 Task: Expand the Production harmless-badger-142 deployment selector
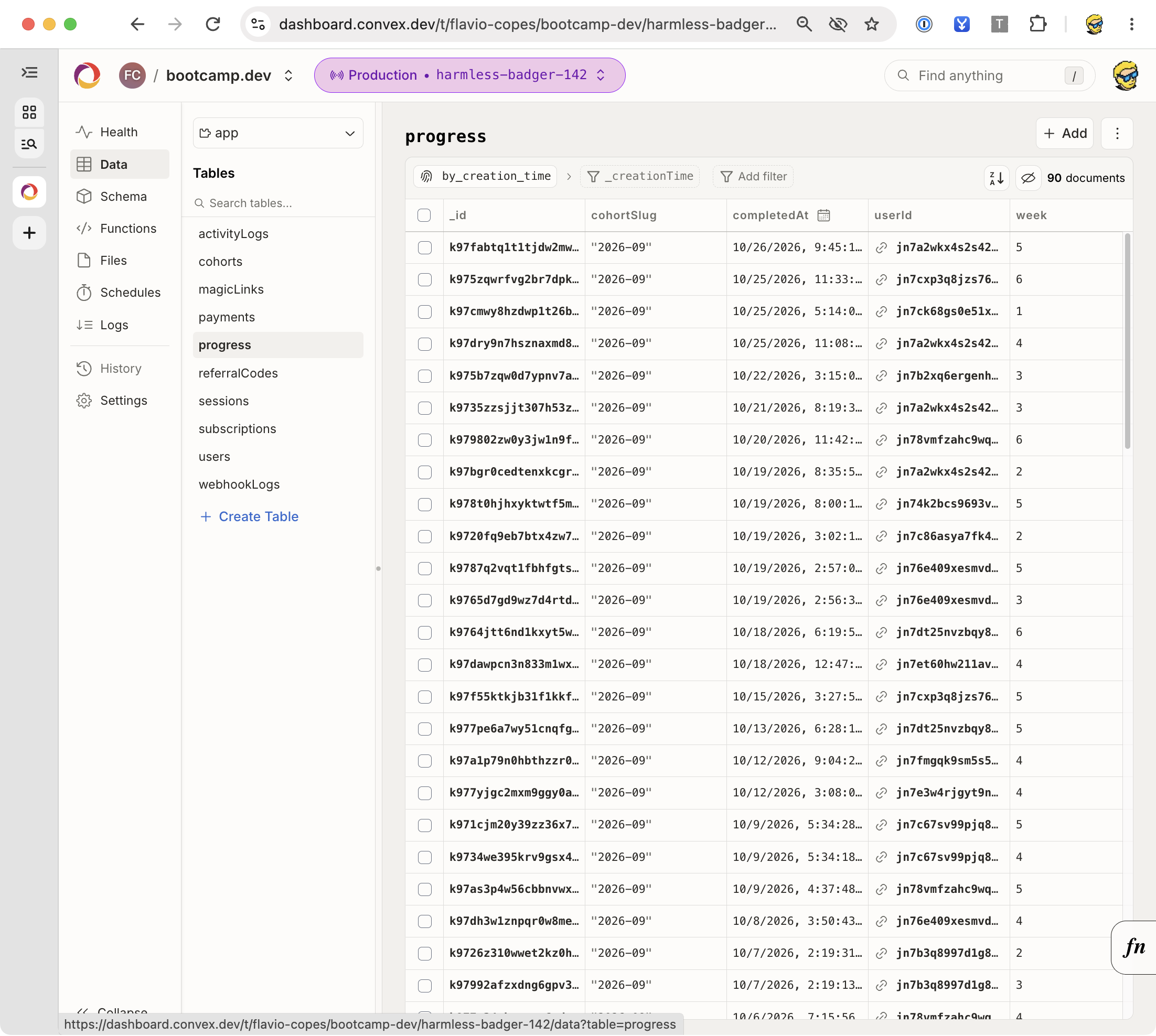coord(469,75)
